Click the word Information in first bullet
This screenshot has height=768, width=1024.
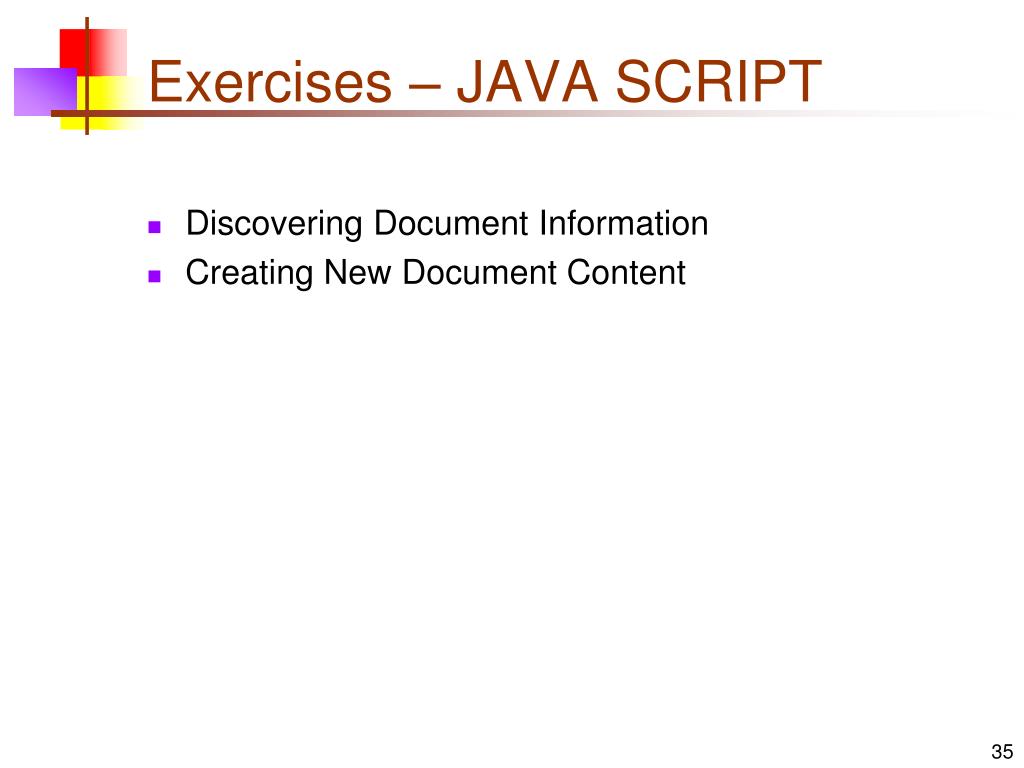click(x=624, y=223)
